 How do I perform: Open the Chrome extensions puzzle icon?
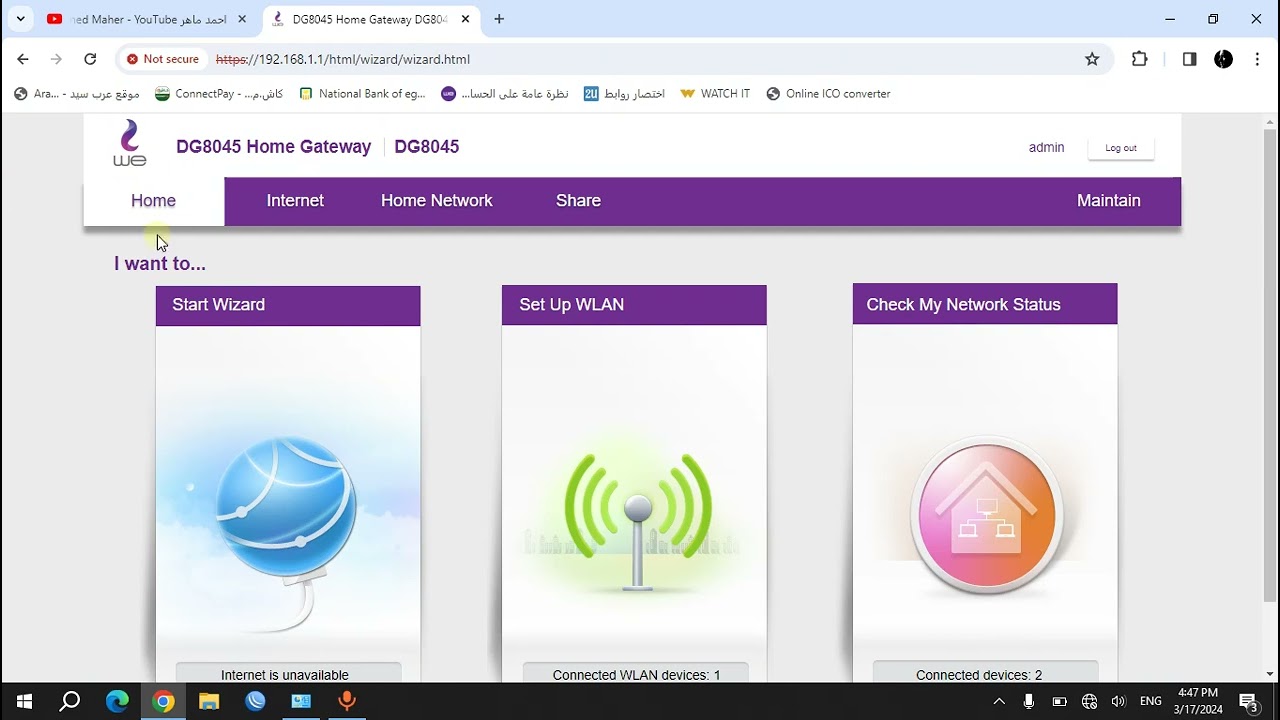click(x=1139, y=59)
